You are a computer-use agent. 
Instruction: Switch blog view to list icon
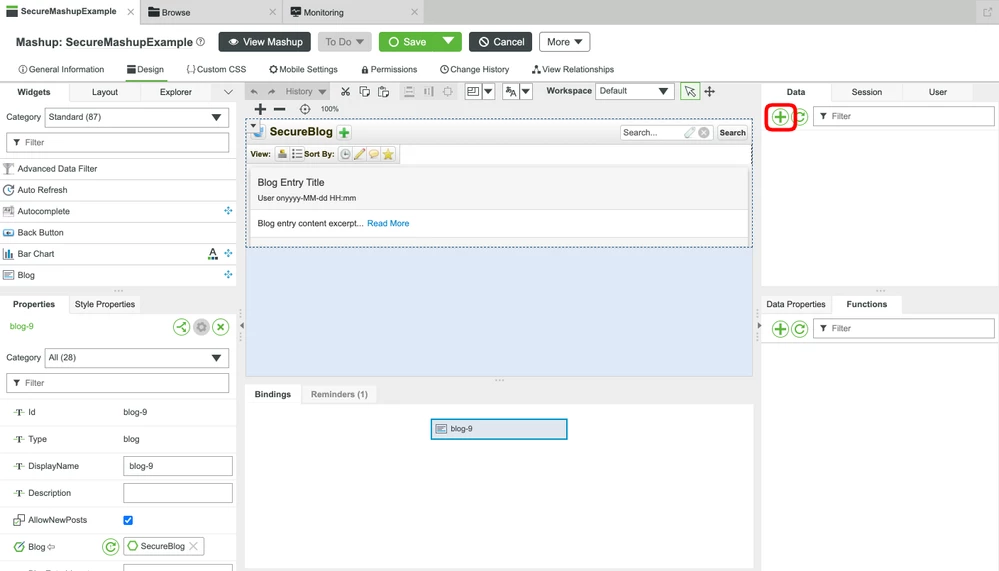click(297, 154)
